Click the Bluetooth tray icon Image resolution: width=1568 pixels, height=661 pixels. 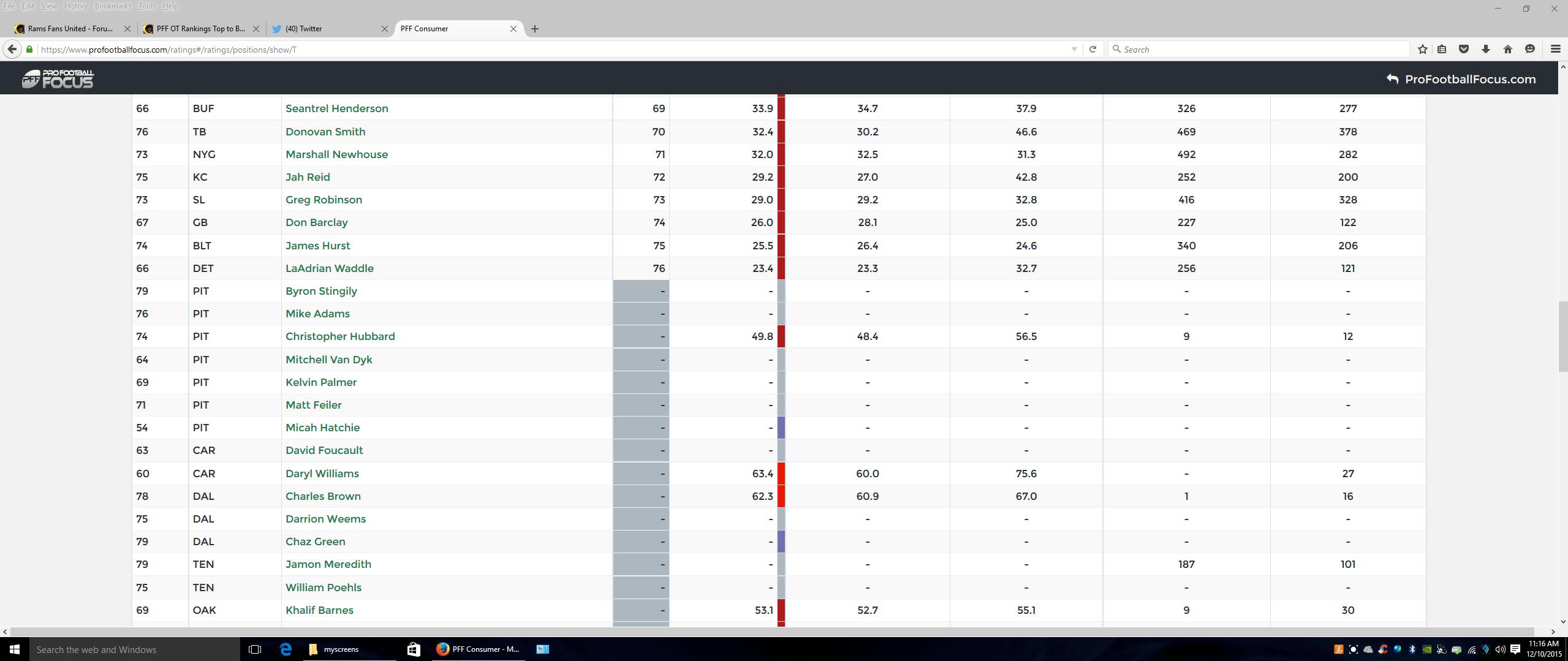point(1412,649)
